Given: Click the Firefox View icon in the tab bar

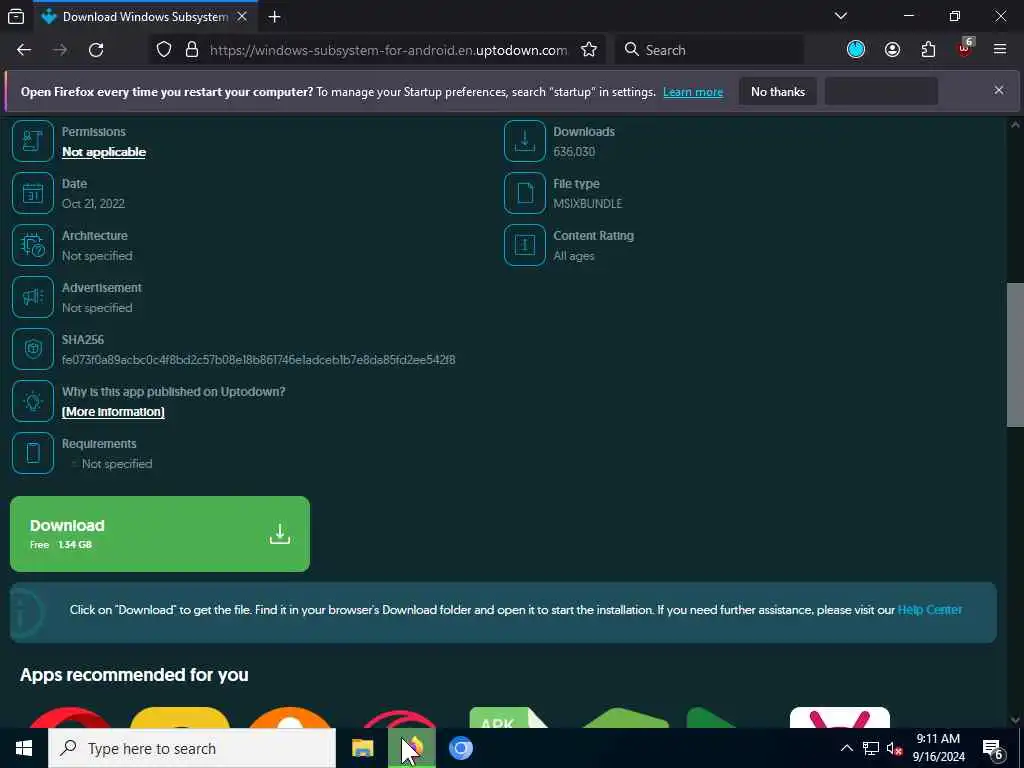Looking at the screenshot, I should [16, 17].
